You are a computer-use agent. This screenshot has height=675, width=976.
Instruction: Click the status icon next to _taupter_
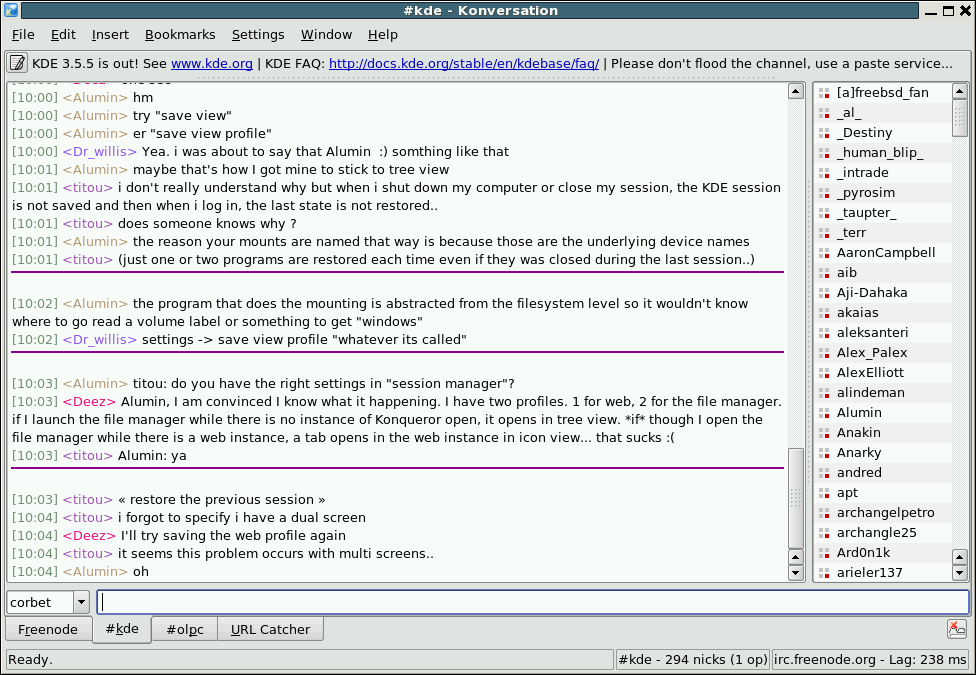pyautogui.click(x=824, y=212)
